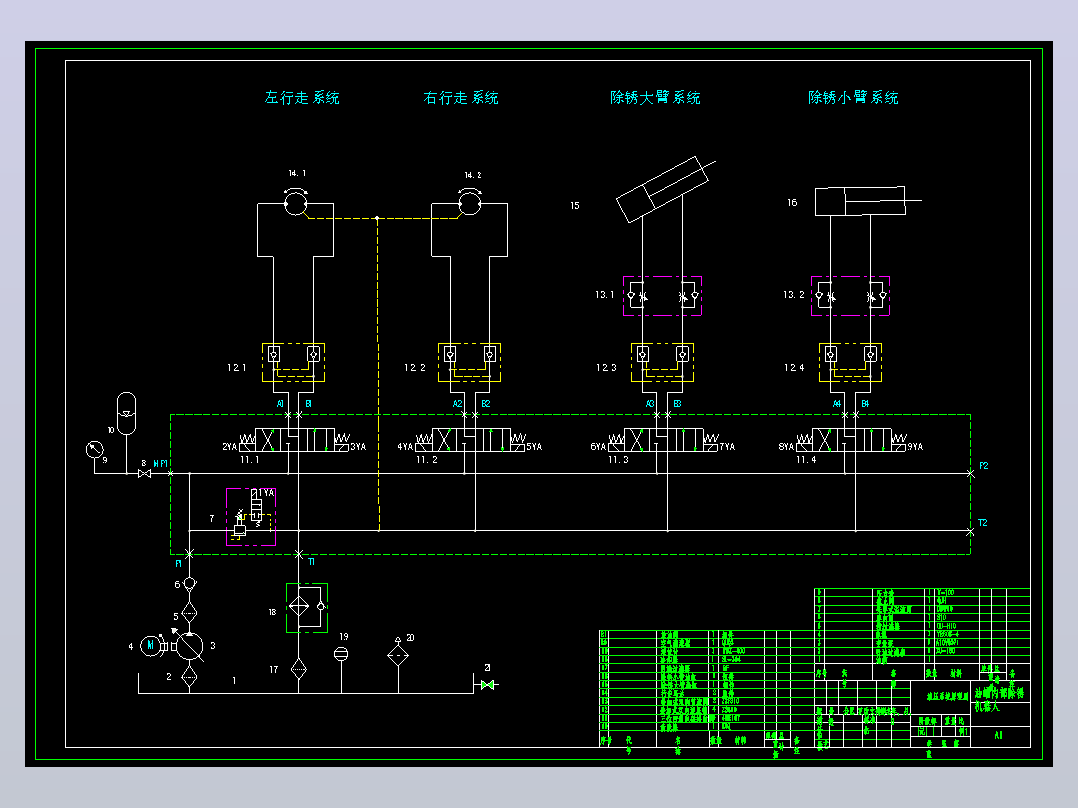Select the hydraulic motor symbol labeled 14.2

470,202
